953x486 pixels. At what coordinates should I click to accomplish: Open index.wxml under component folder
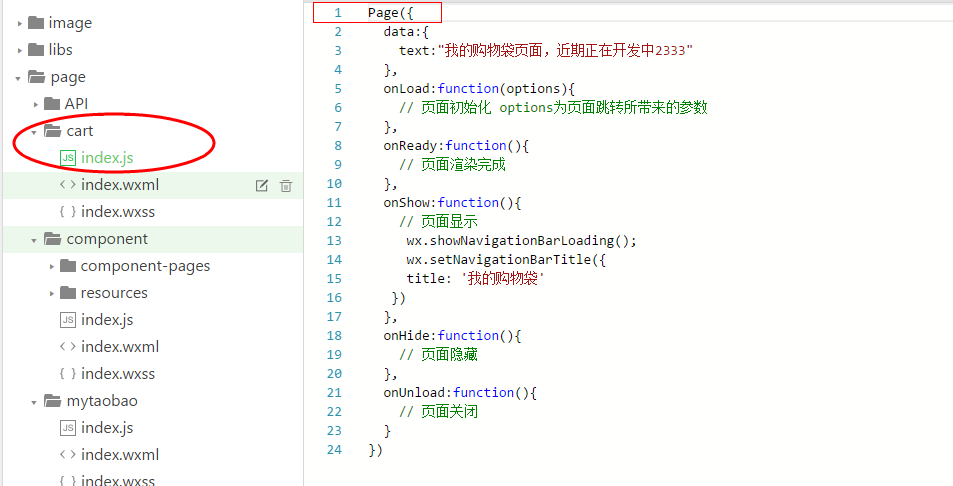click(x=120, y=346)
